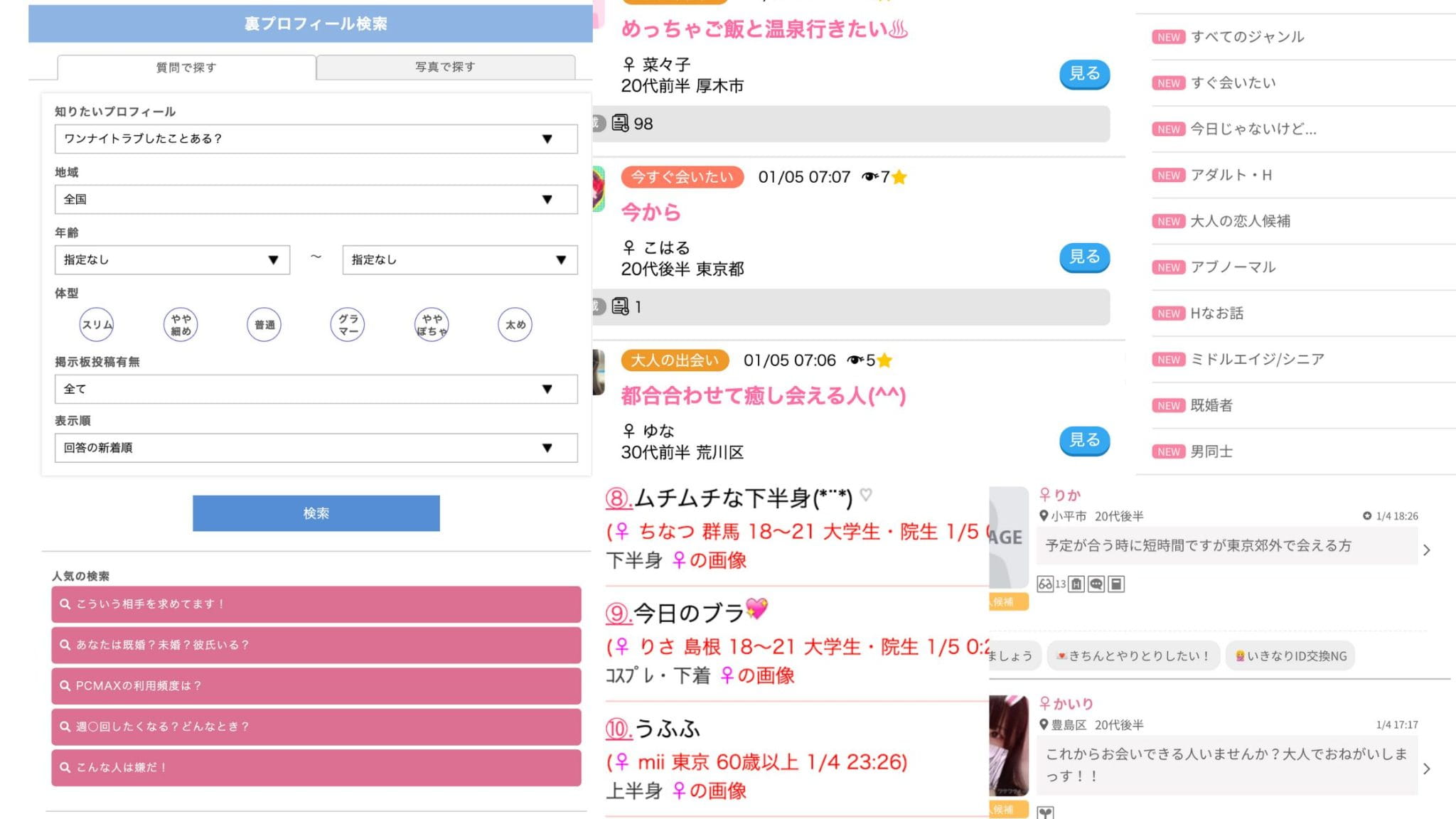Viewport: 1456px width, 819px height.
Task: Switch to the 写真で探す tab
Action: (446, 67)
